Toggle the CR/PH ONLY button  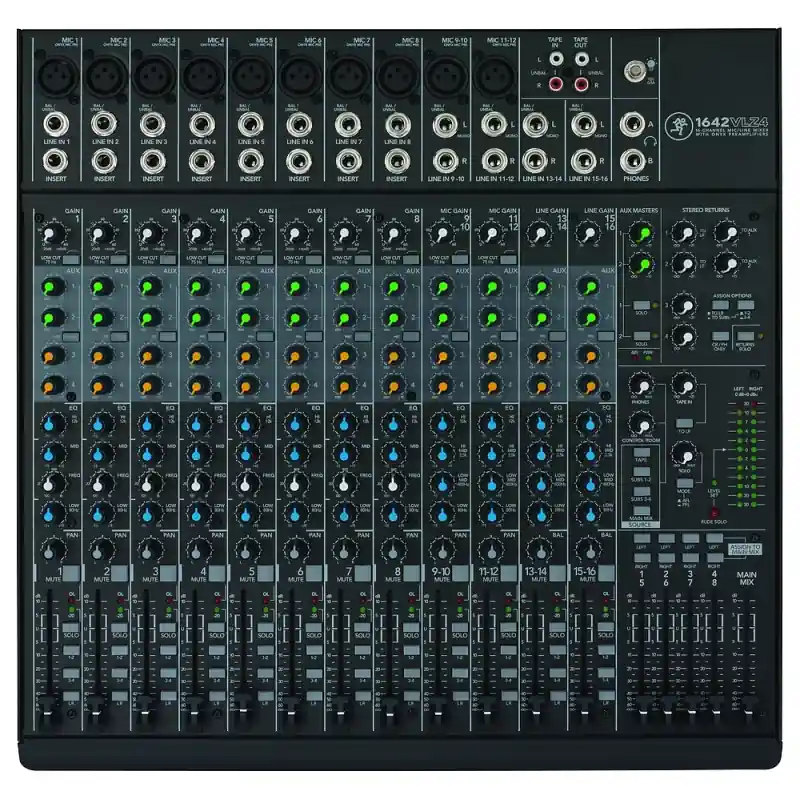[720, 336]
